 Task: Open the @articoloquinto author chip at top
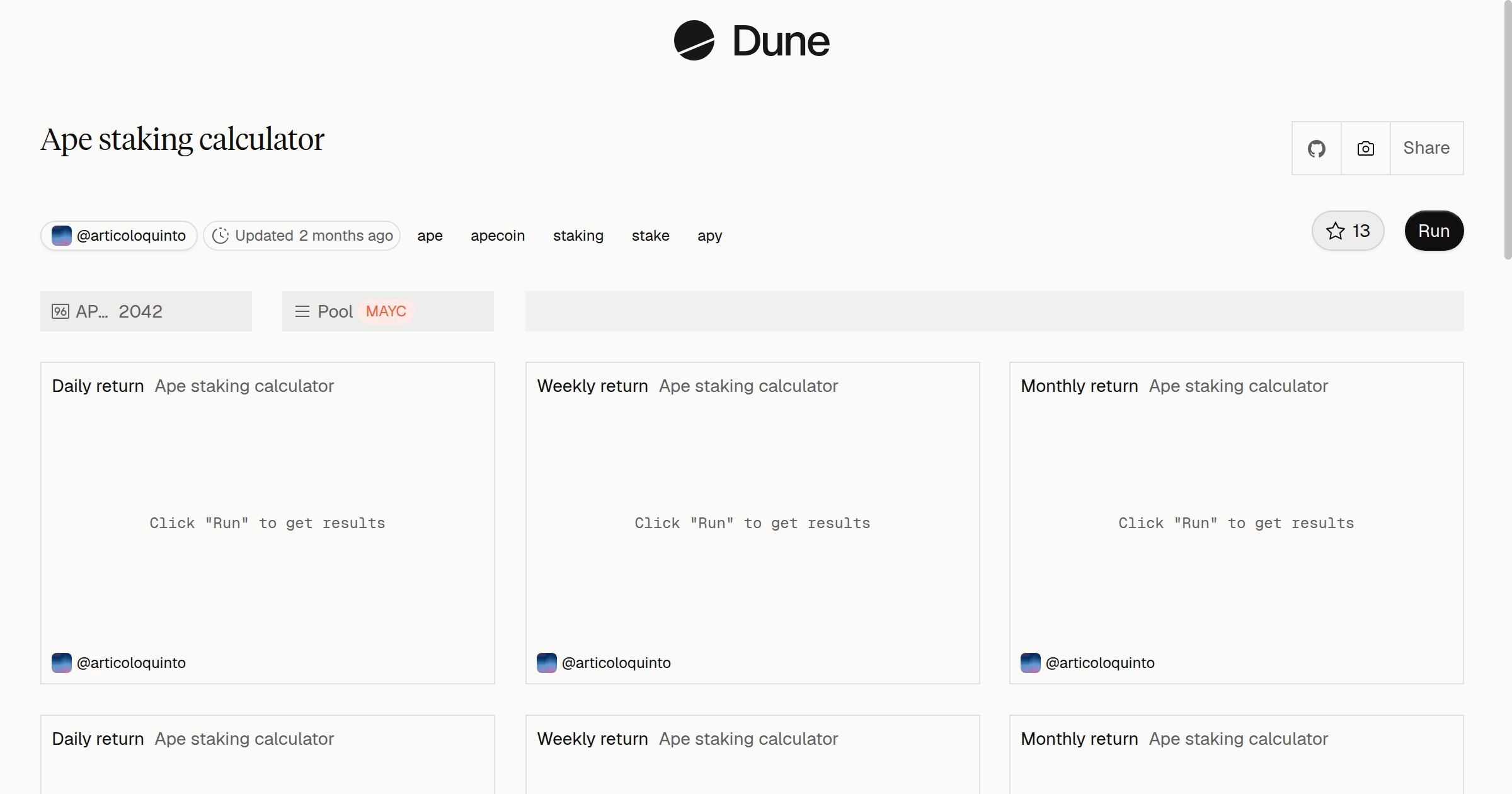pos(119,236)
